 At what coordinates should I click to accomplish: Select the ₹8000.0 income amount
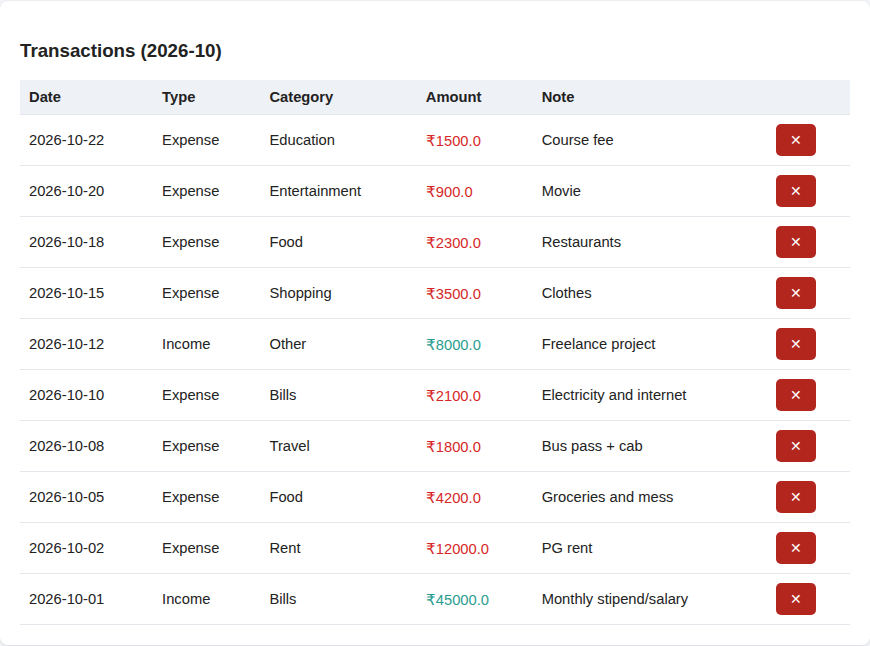click(x=453, y=345)
